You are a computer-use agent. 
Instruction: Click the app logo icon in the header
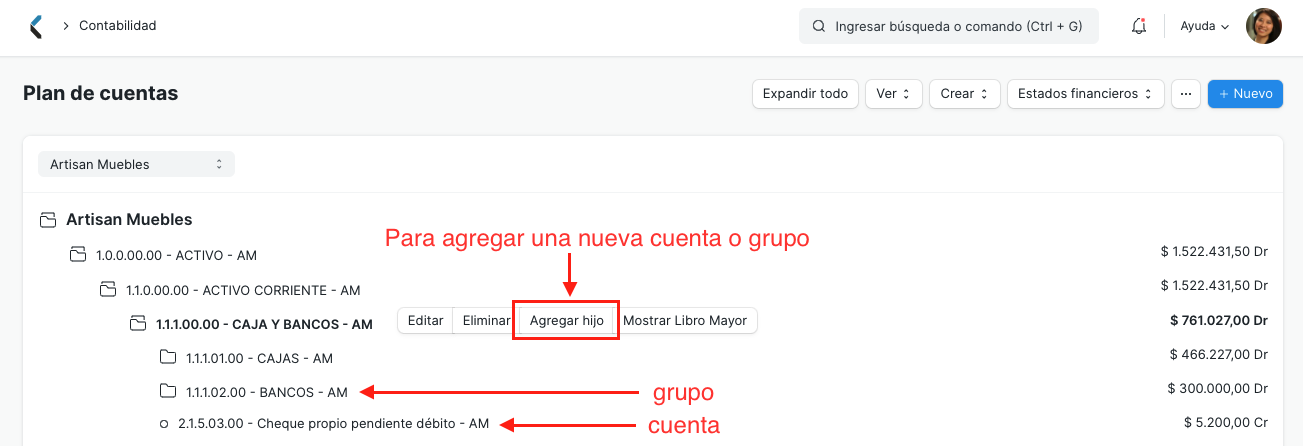[37, 26]
